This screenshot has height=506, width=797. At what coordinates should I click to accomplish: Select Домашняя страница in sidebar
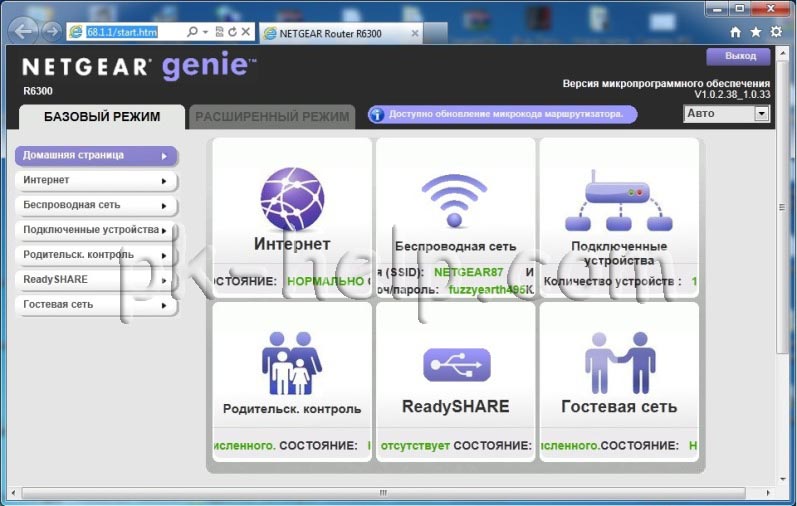(x=96, y=156)
